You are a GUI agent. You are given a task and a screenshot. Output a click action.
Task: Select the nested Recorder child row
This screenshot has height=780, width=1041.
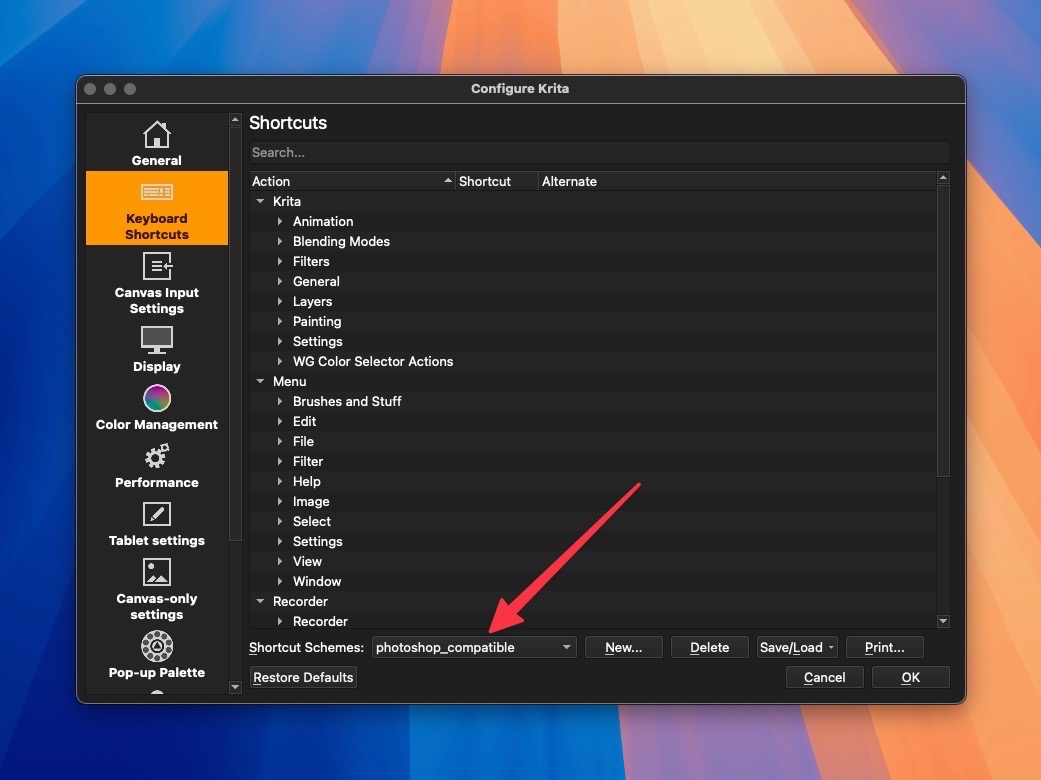[x=593, y=621]
